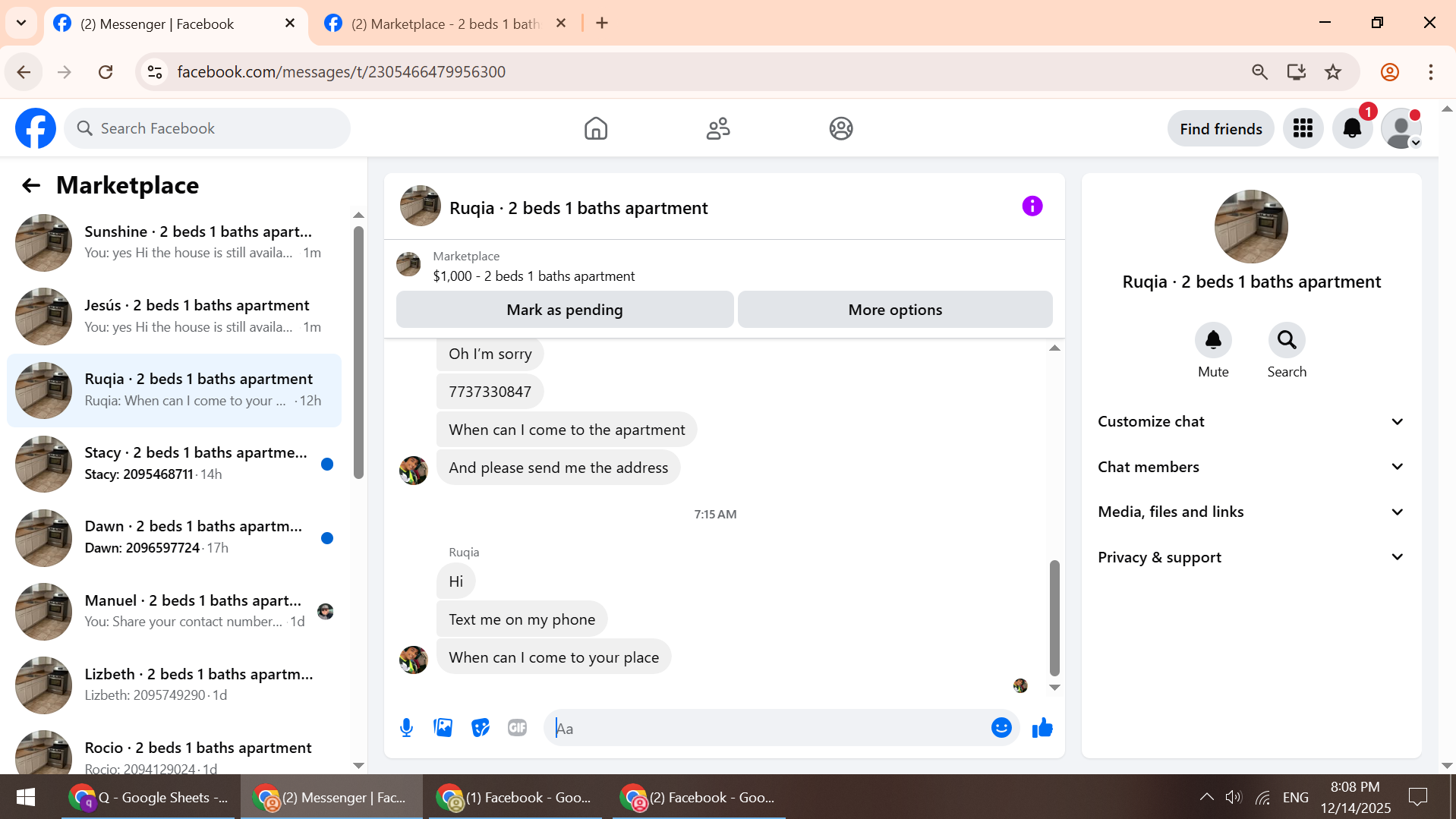Open a new browser tab

[x=602, y=24]
